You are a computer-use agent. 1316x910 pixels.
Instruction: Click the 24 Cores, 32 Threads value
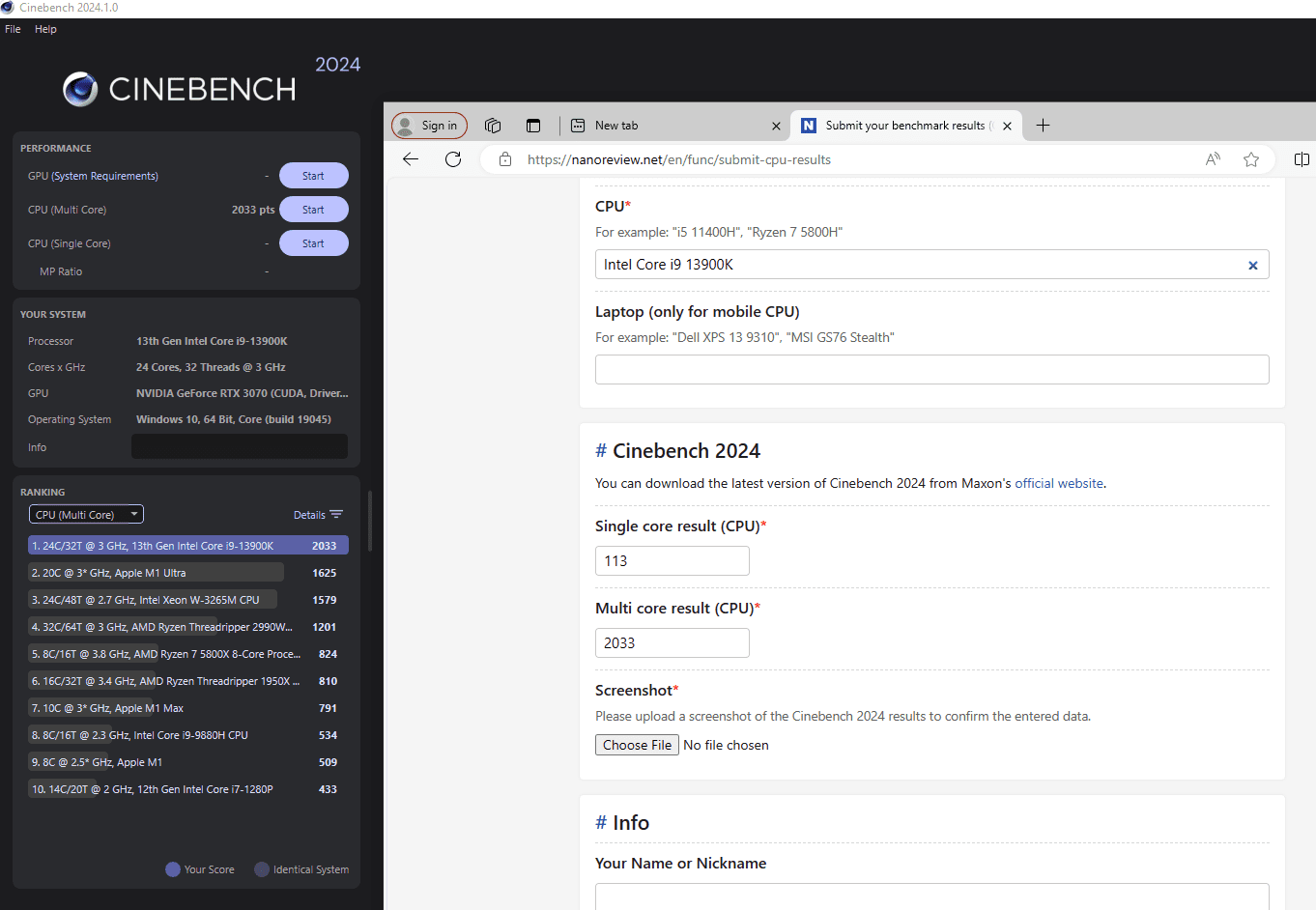(211, 367)
